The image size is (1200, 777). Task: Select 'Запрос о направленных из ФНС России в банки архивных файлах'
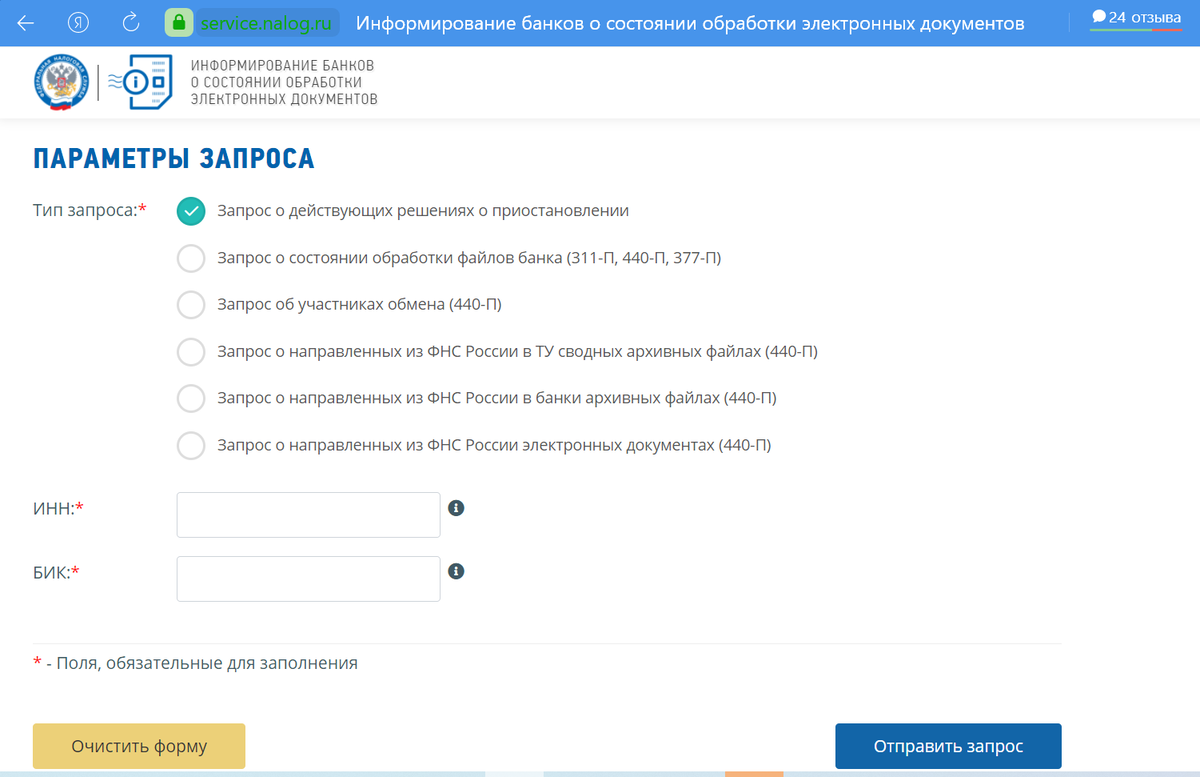click(x=191, y=398)
